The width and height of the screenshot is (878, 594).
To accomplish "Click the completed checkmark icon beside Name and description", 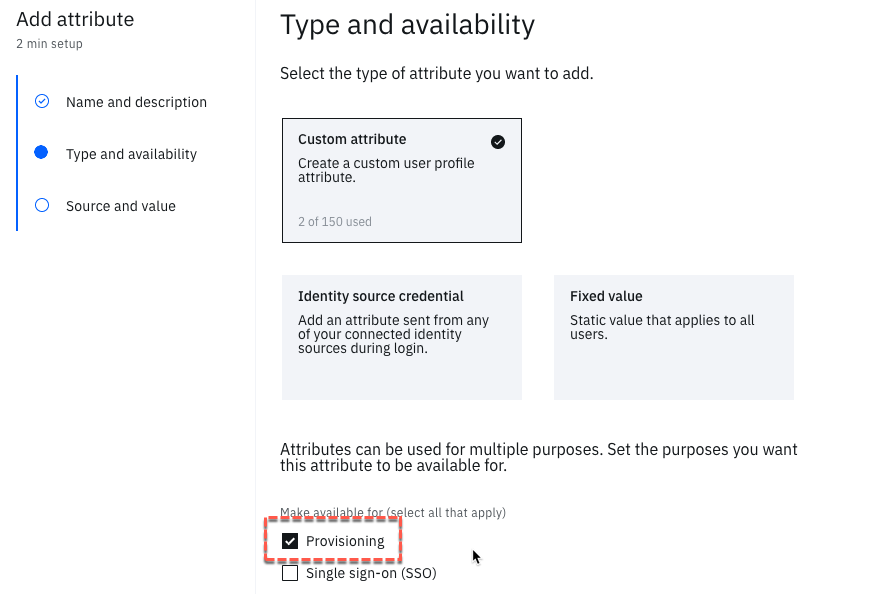I will 42,101.
